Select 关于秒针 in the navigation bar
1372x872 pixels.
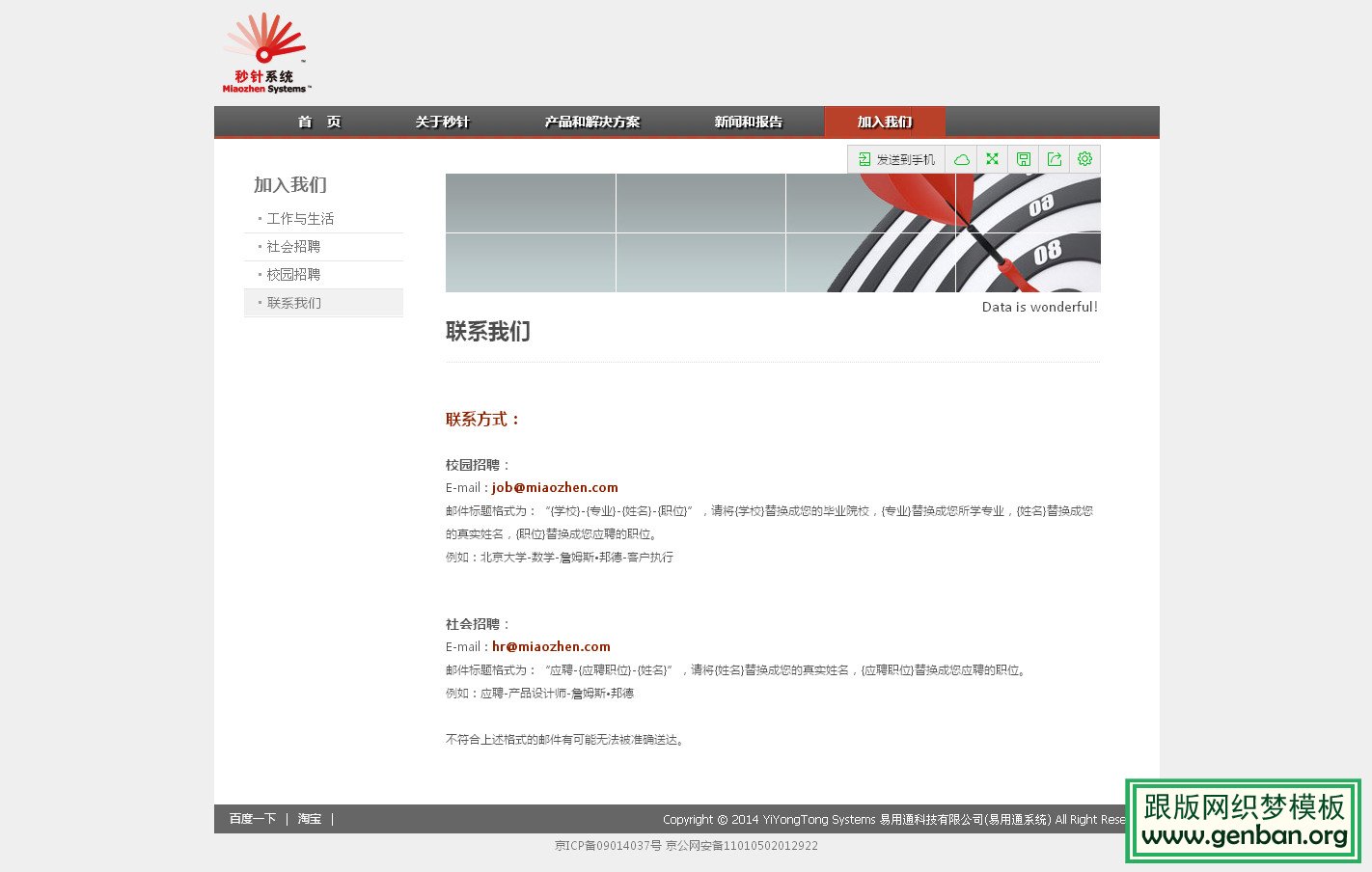443,122
